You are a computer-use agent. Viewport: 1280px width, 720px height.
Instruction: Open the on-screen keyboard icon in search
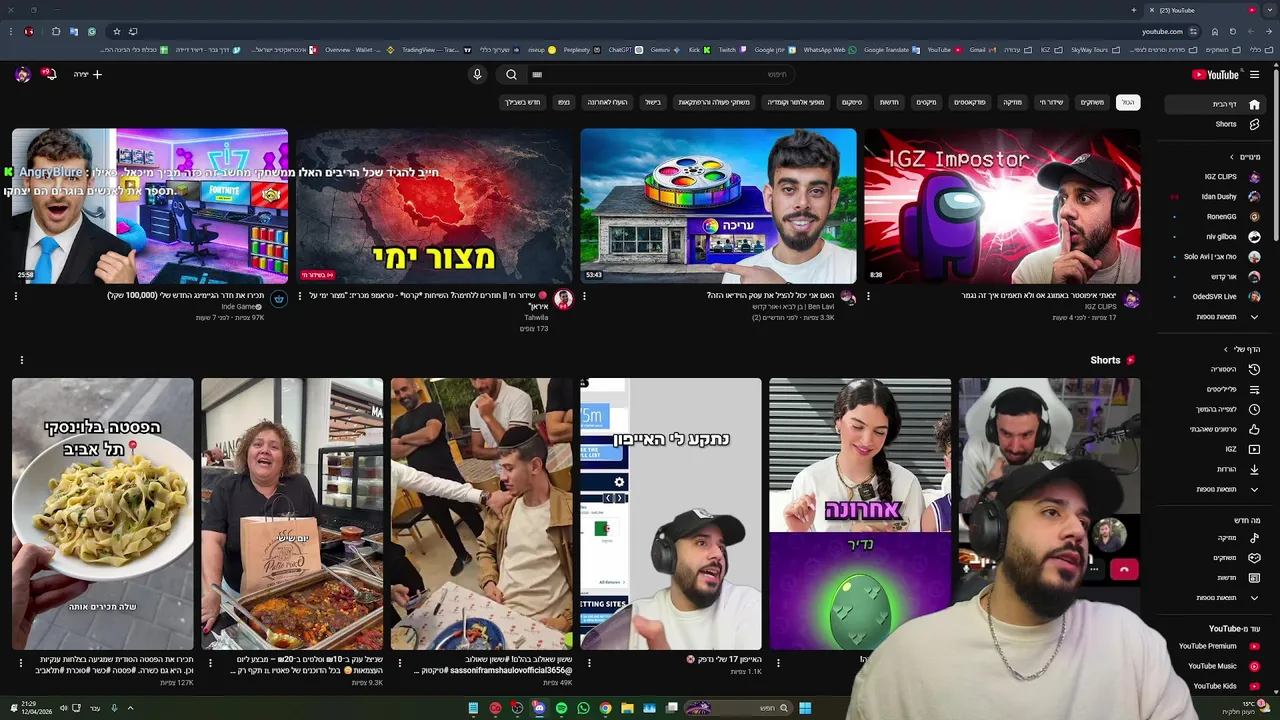tap(537, 74)
